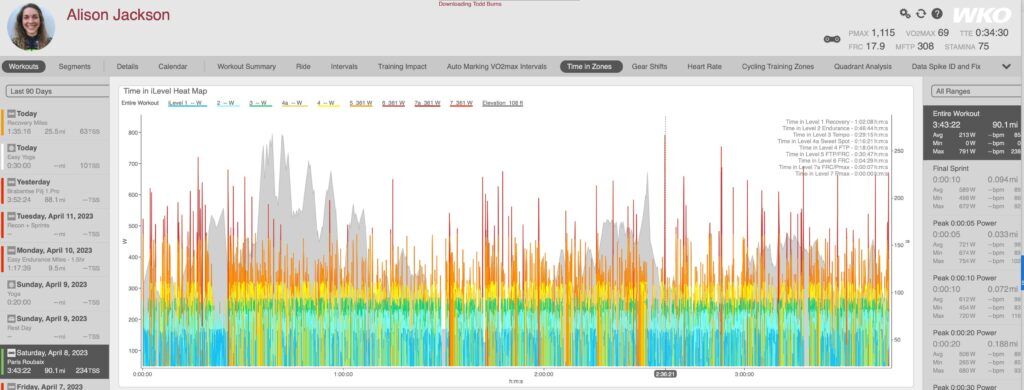Click the 2:36:21 timeline cursor marker

coord(665,374)
